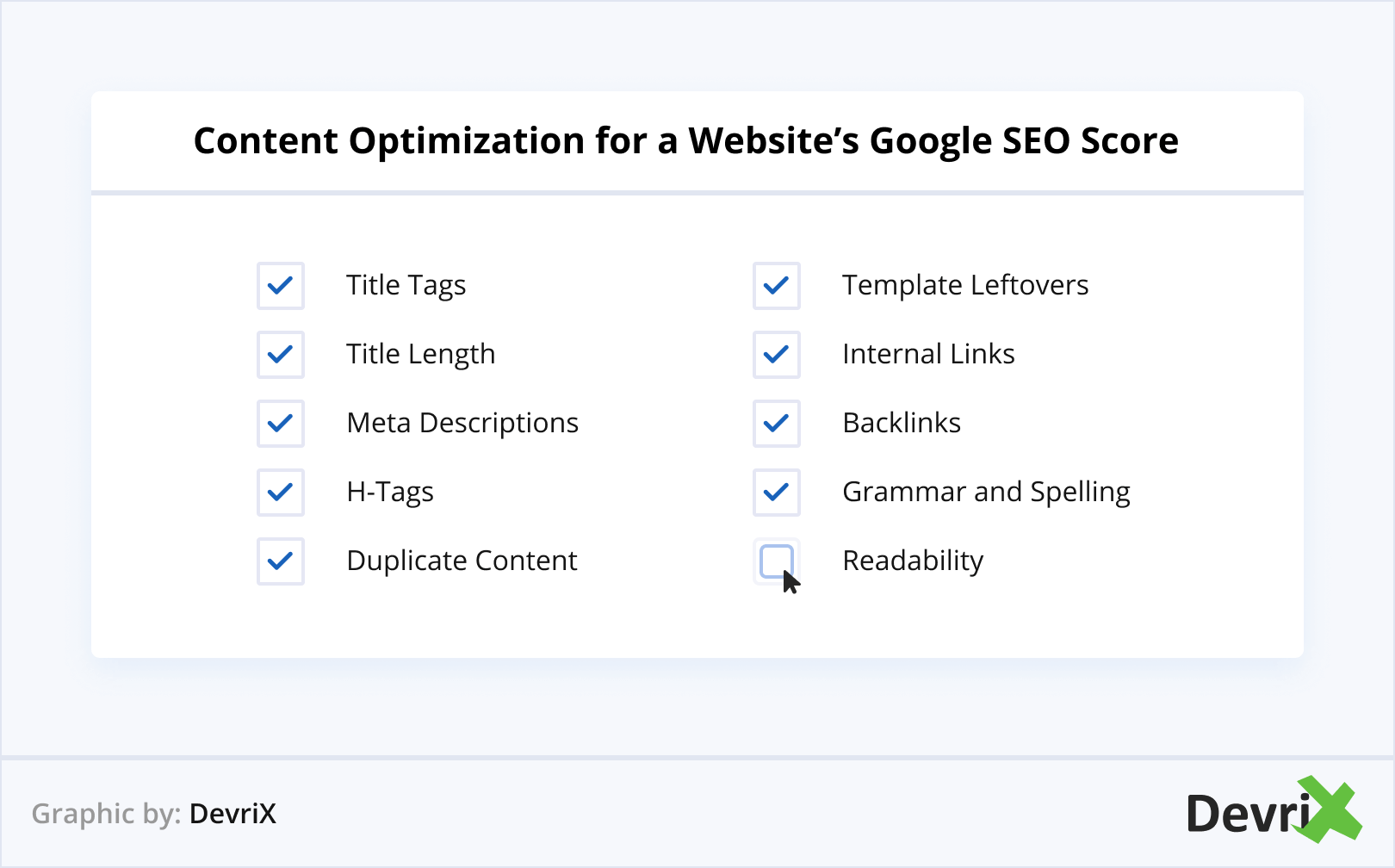
Task: Click the Grammar and Spelling label
Action: (x=986, y=493)
